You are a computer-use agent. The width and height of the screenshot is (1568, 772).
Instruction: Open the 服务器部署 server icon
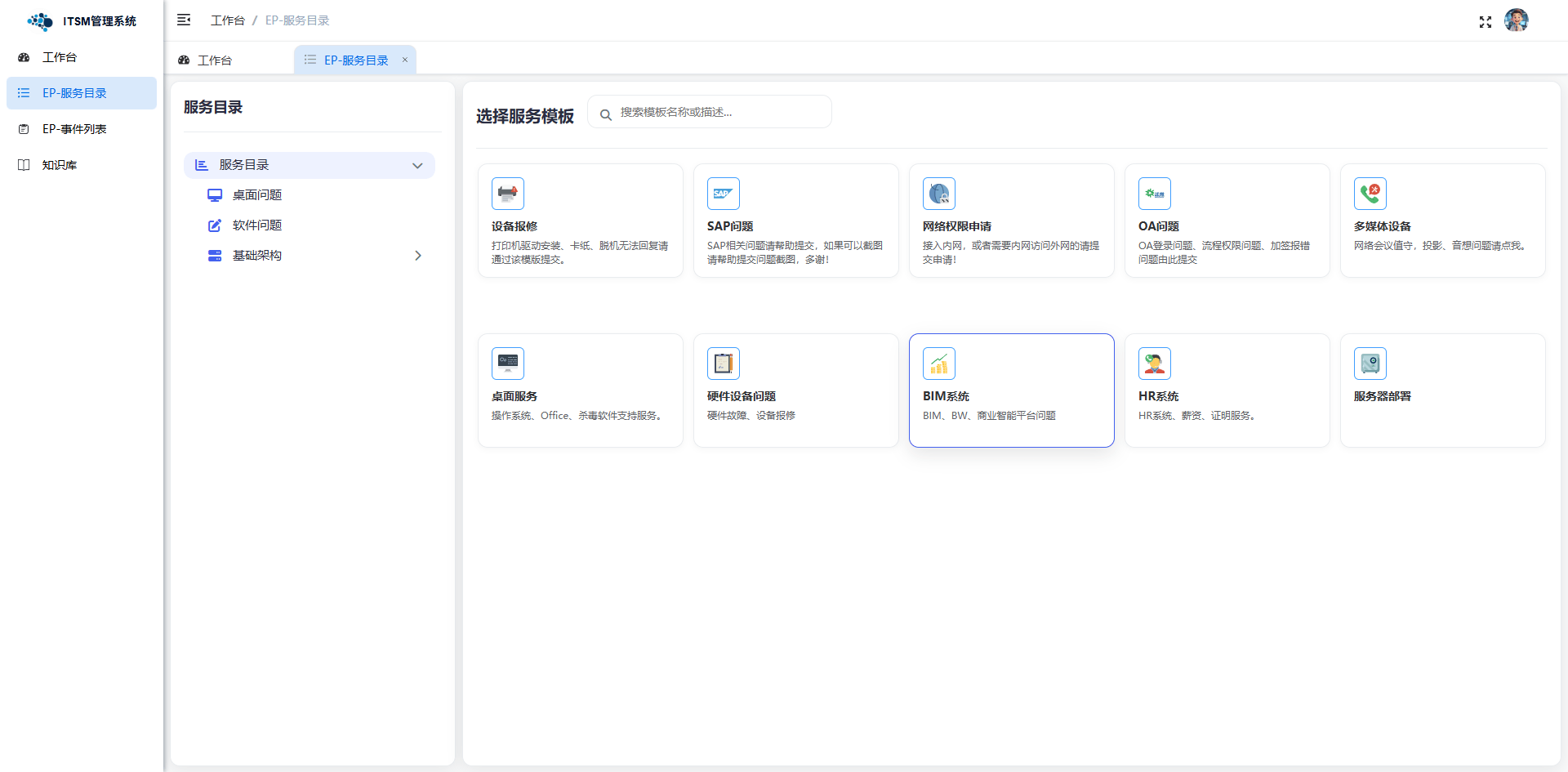tap(1370, 364)
